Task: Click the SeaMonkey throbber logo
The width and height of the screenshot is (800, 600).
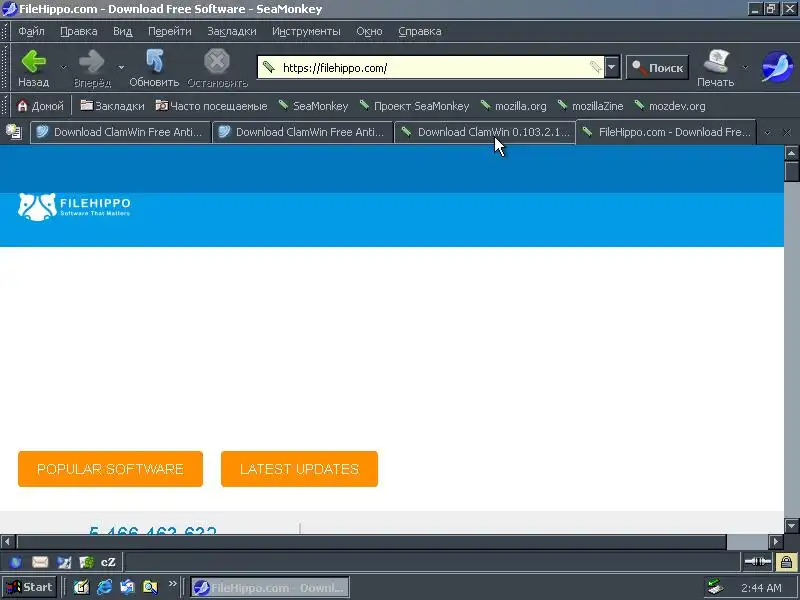Action: 777,67
